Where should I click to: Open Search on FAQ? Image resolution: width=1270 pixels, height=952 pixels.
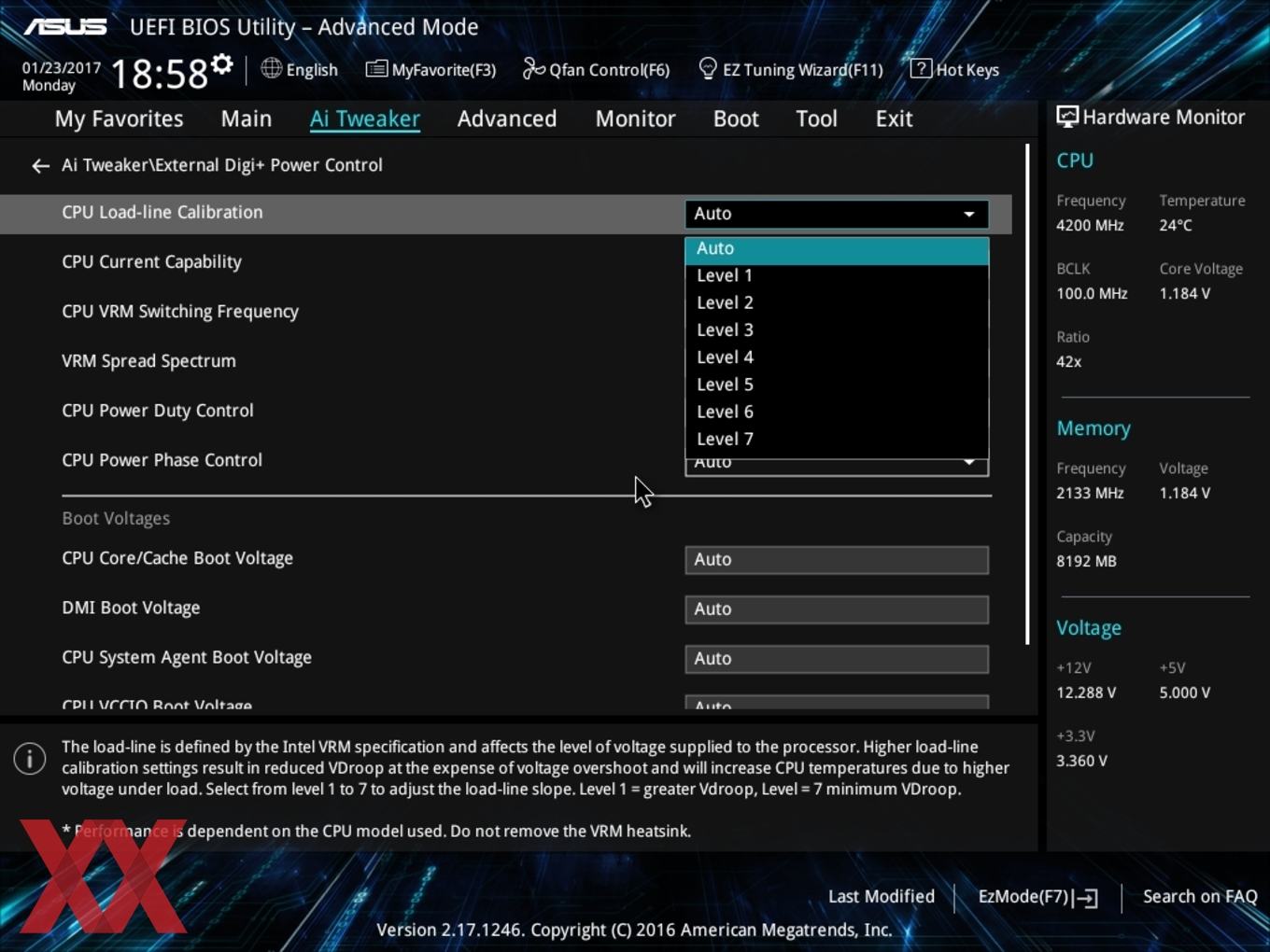1200,897
